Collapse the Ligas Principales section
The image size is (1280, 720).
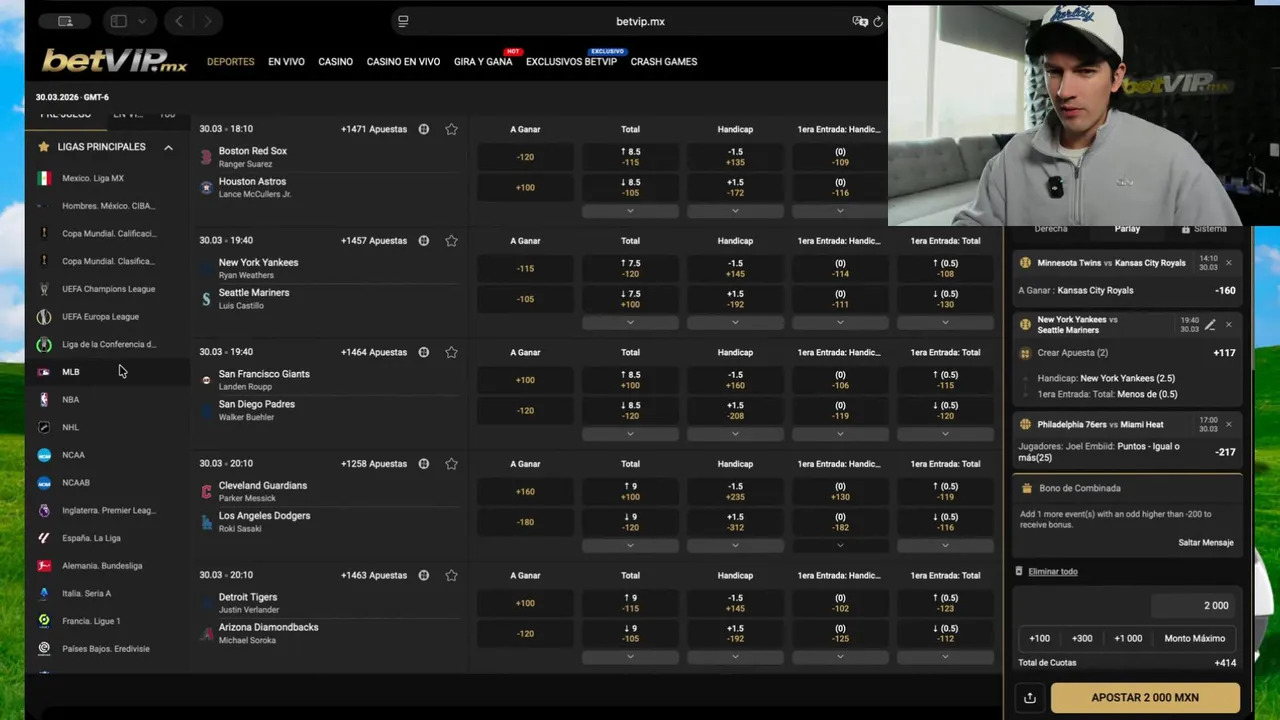pos(168,147)
